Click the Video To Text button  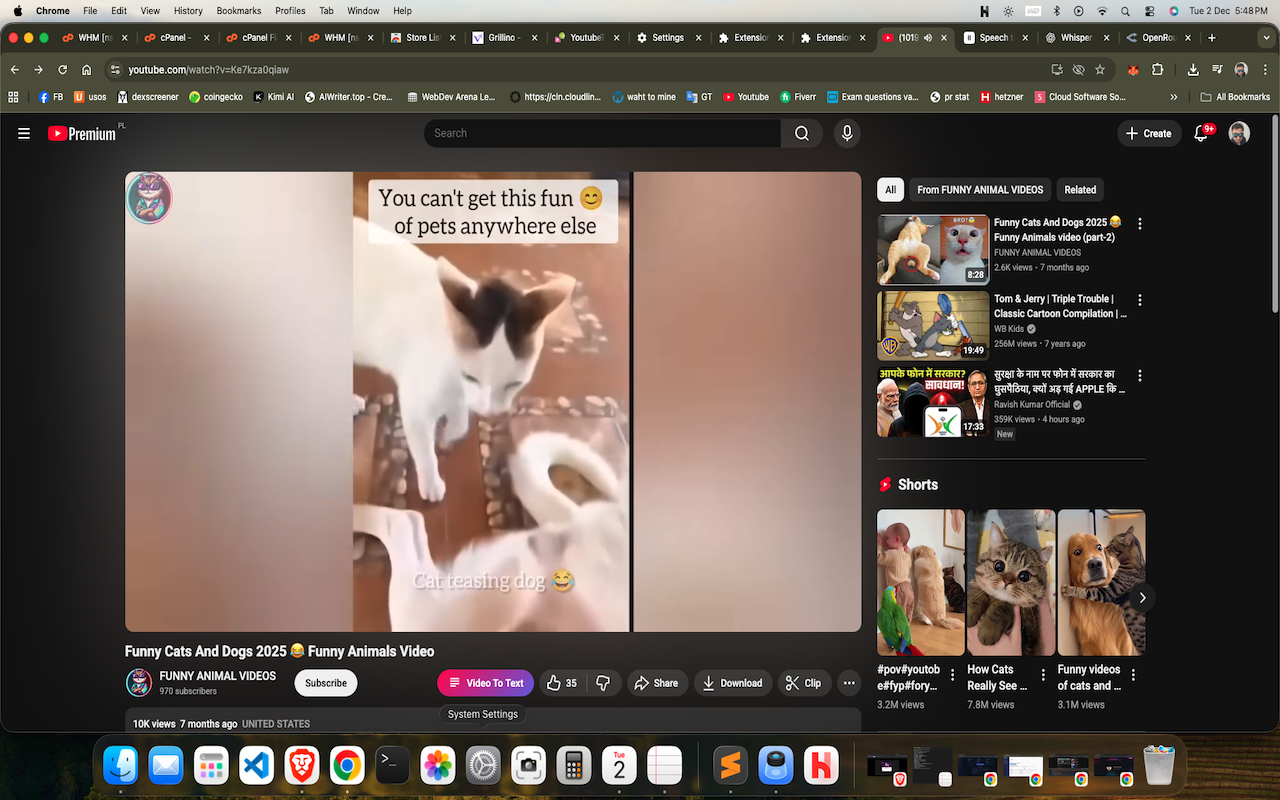(x=485, y=683)
